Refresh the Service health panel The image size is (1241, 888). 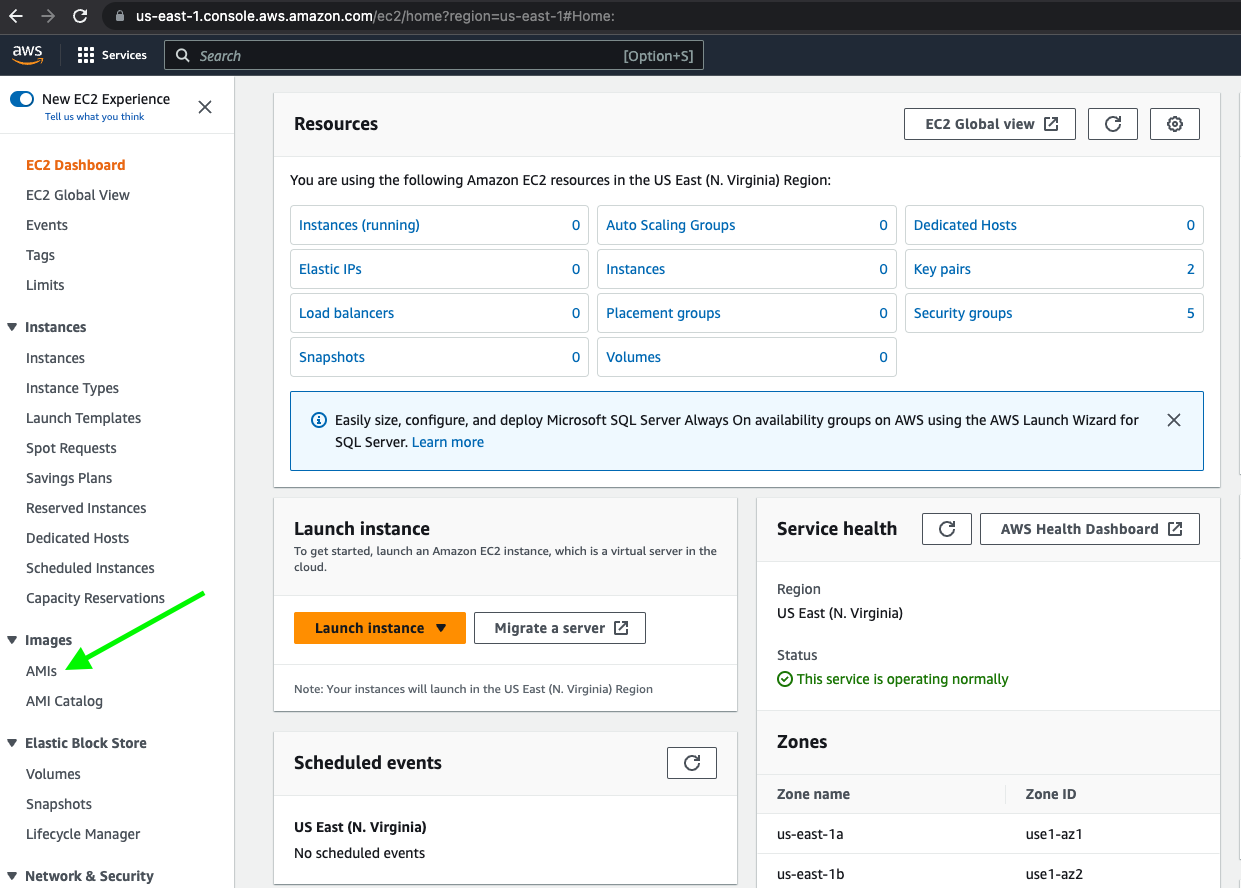tap(946, 529)
